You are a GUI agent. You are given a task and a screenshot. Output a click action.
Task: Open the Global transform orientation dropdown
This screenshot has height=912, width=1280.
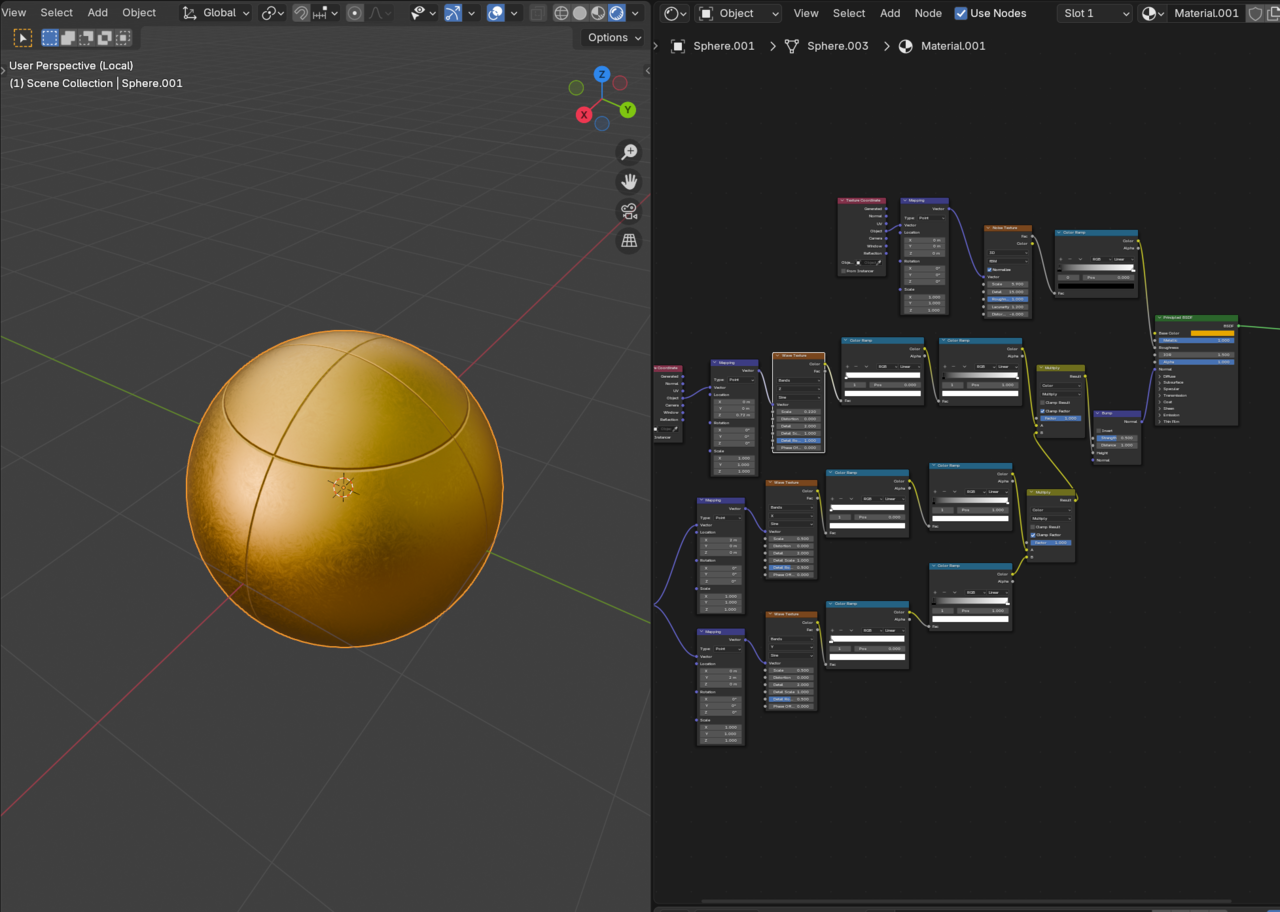click(216, 13)
